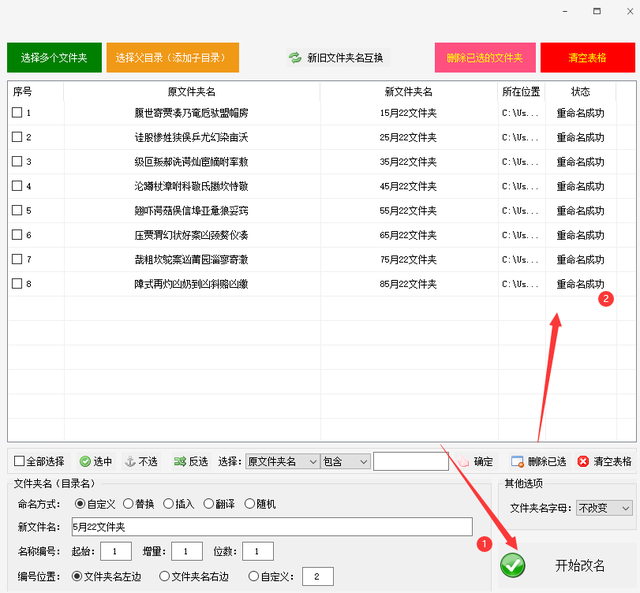Click the 开始改名 button label
Image resolution: width=640 pixels, height=593 pixels.
coord(580,566)
